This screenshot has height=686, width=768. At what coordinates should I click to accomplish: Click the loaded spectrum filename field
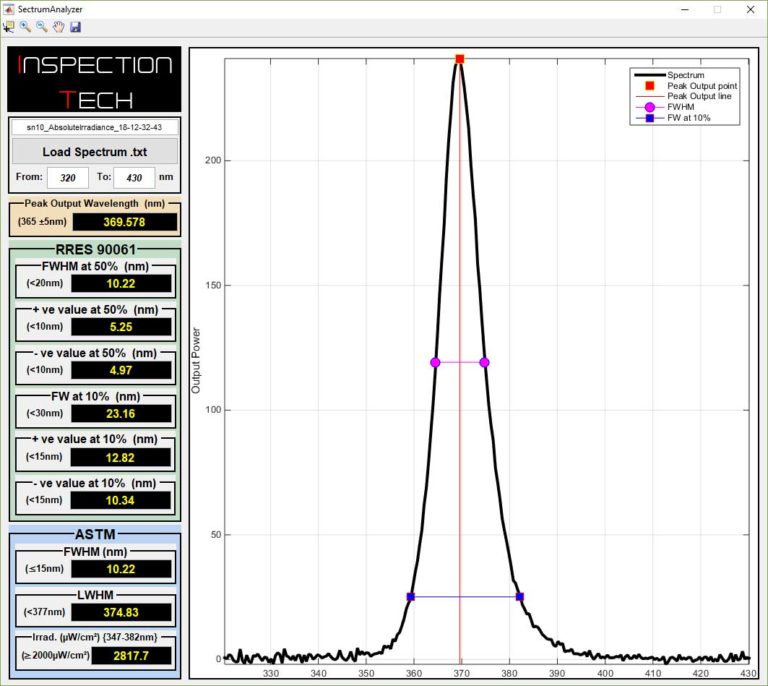[95, 127]
